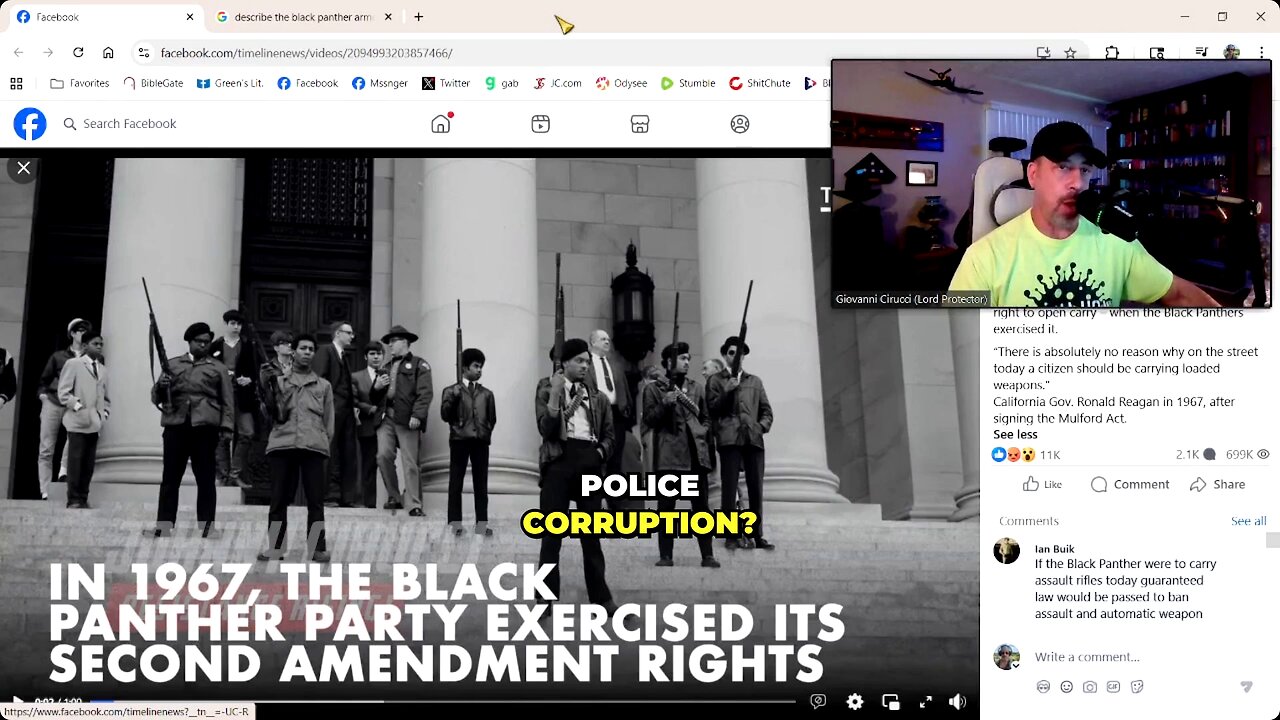Open JC.com bookmark

click(557, 83)
